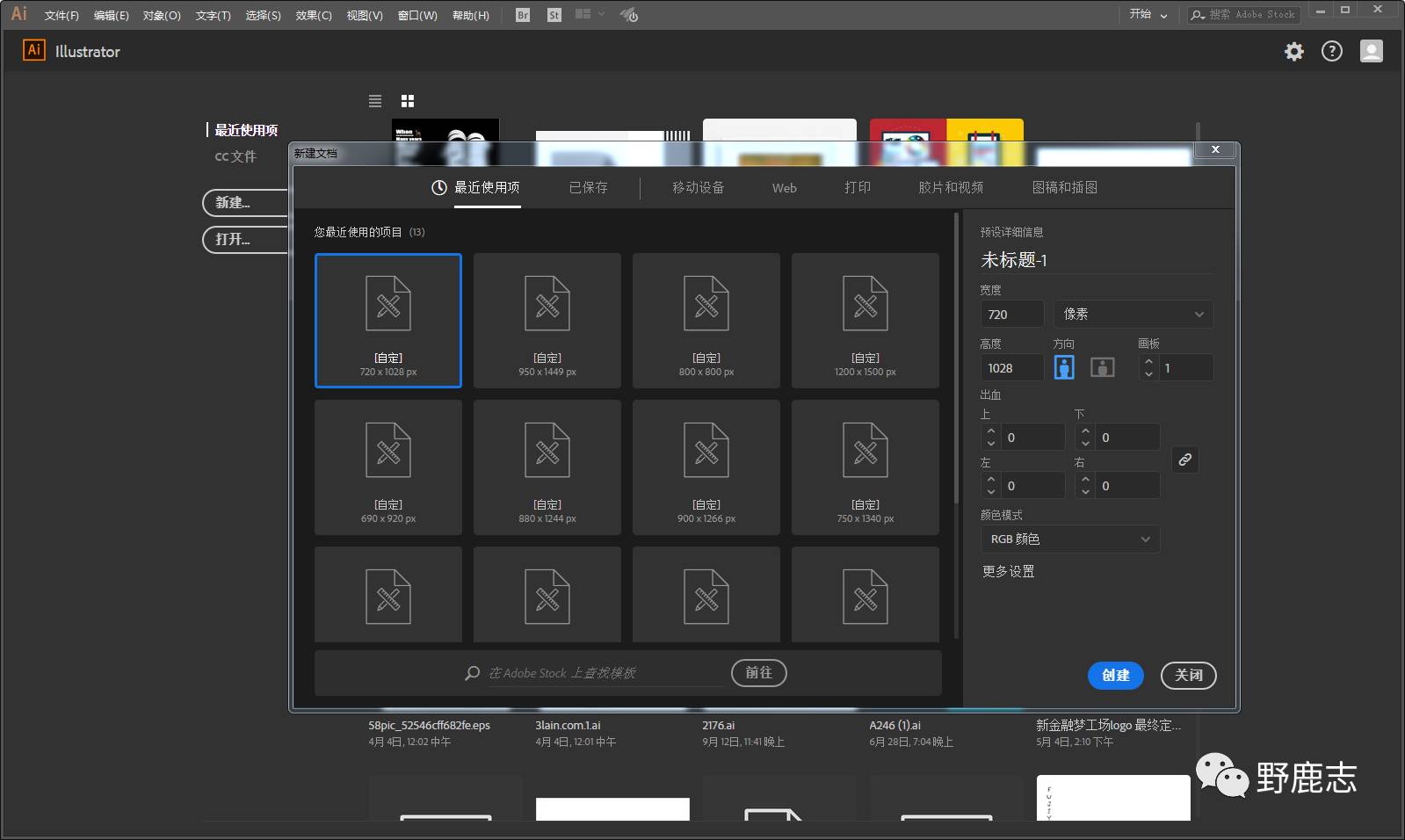This screenshot has height=840, width=1405.
Task: Toggle the bleed link chain icon
Action: pos(1184,460)
